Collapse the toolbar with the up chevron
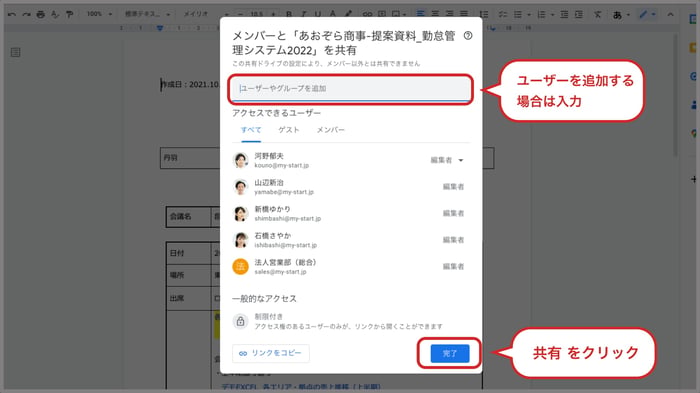The image size is (700, 393). [x=671, y=14]
